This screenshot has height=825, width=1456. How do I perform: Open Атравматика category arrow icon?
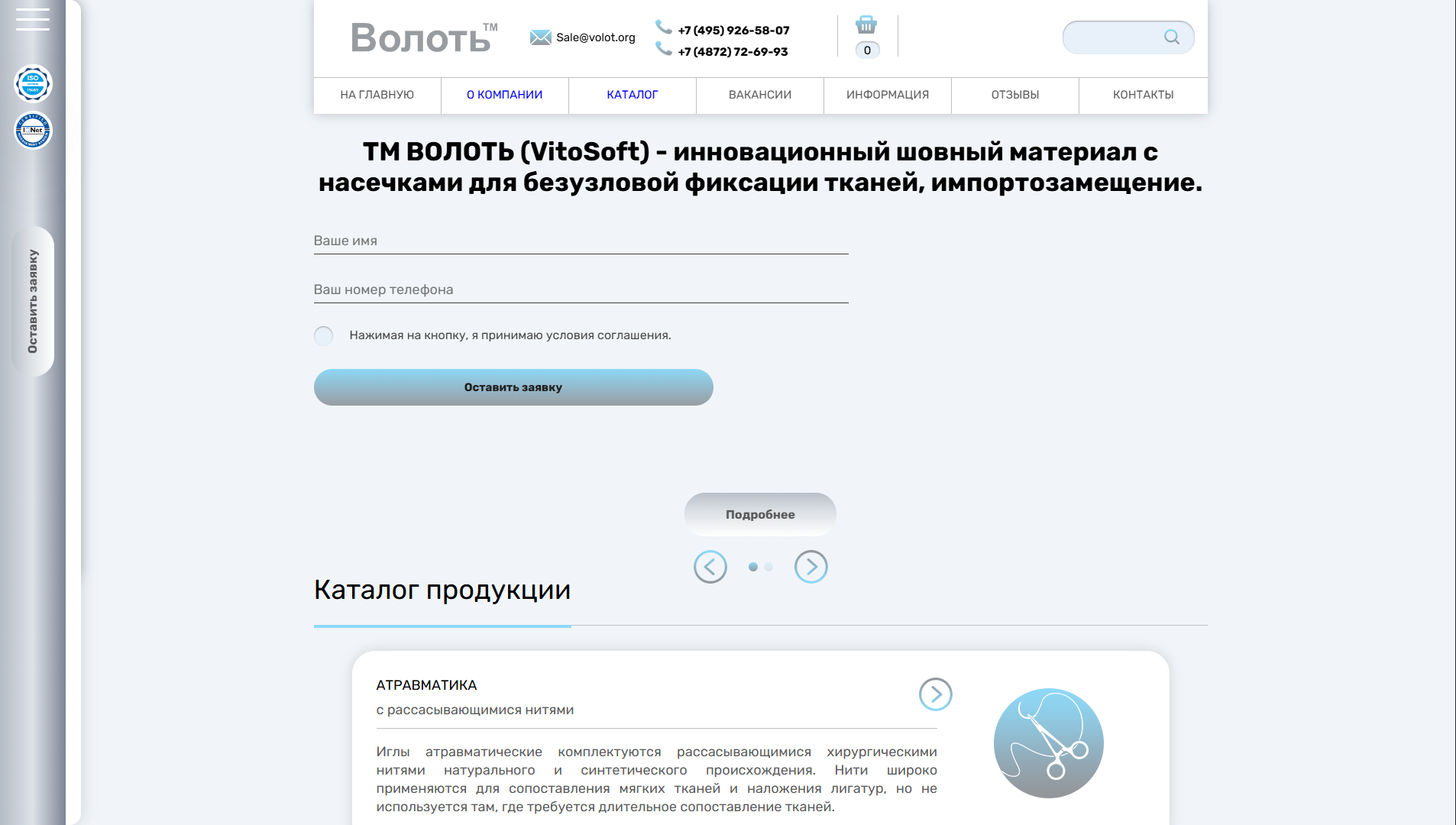[x=935, y=694]
